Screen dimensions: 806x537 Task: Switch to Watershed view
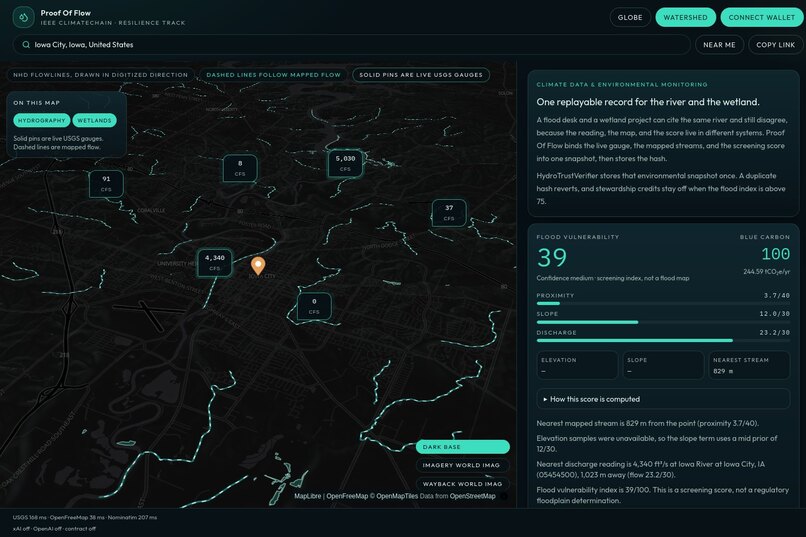click(686, 17)
